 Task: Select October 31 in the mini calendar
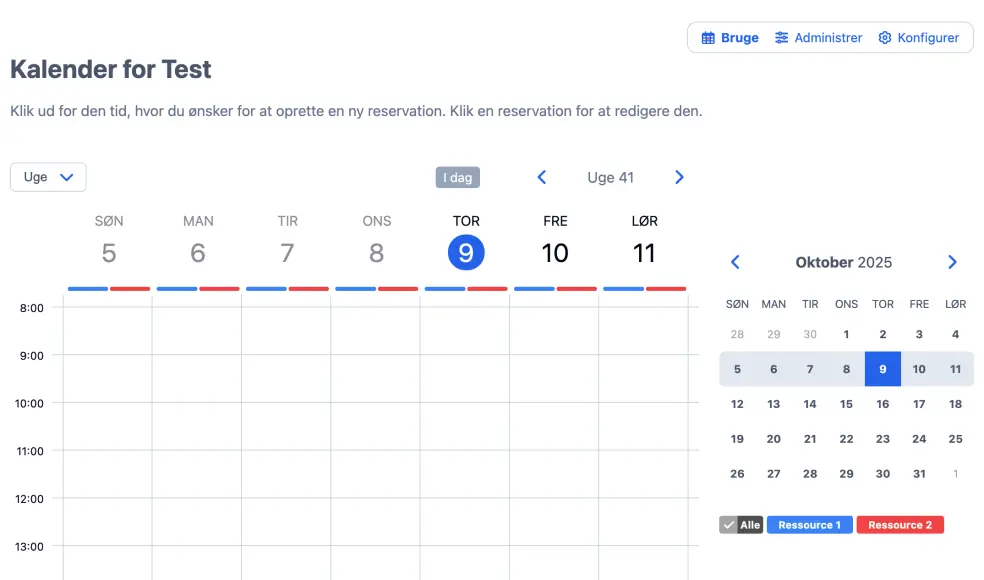click(919, 474)
